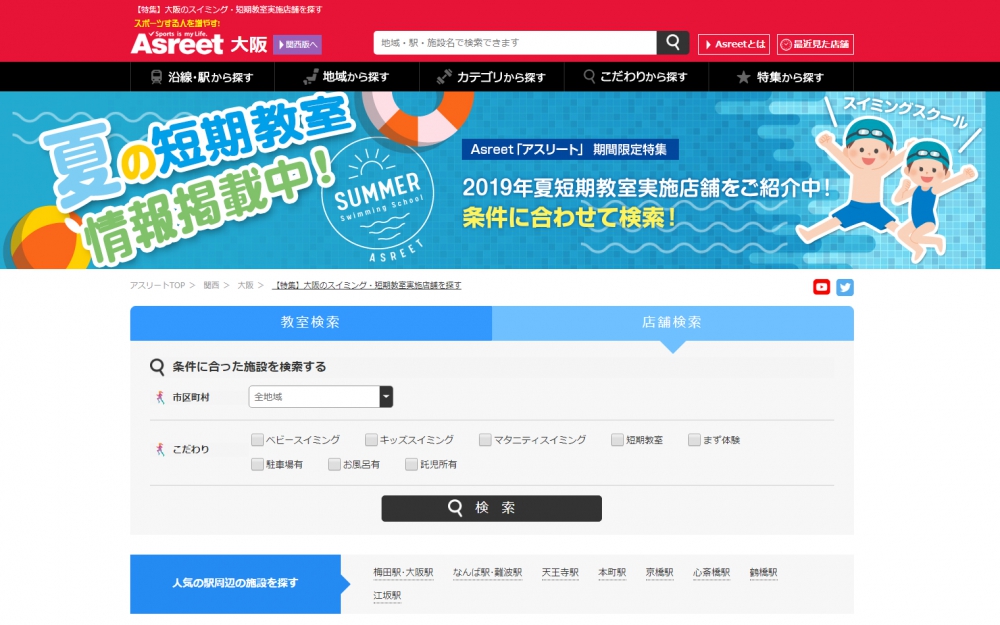This screenshot has height=625, width=1000.
Task: Click the なんば駅・難波駅 link
Action: pyautogui.click(x=487, y=573)
